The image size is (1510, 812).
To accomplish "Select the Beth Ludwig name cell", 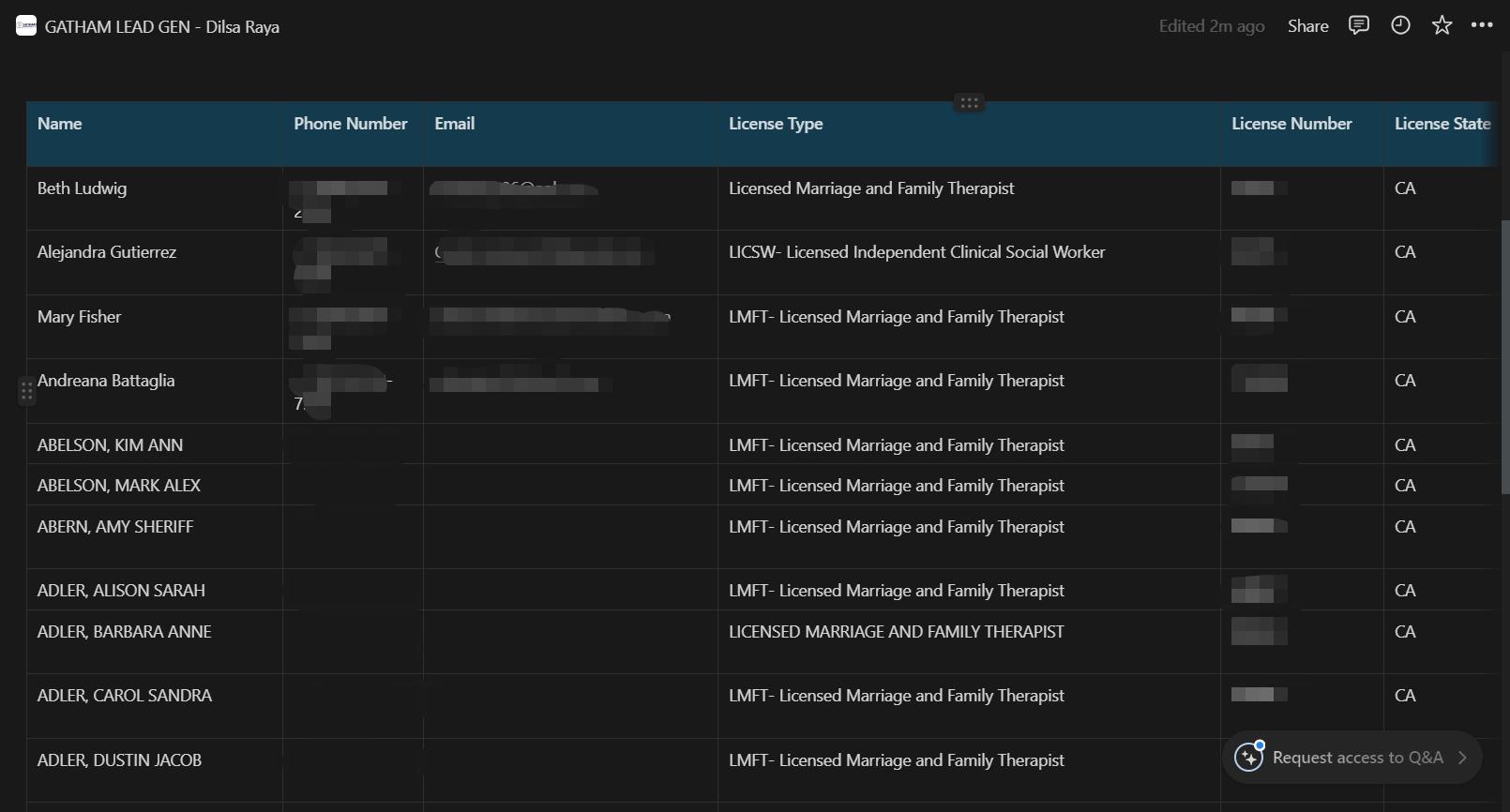I will coord(155,199).
